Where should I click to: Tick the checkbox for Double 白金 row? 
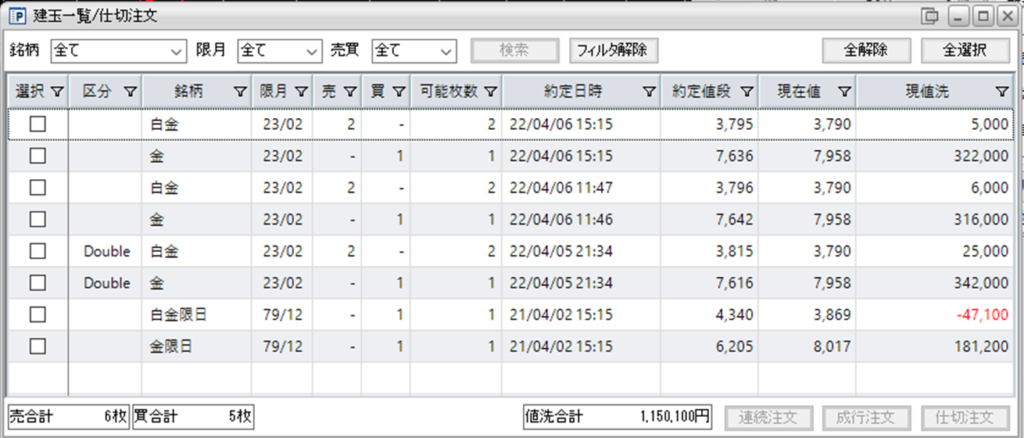(37, 251)
